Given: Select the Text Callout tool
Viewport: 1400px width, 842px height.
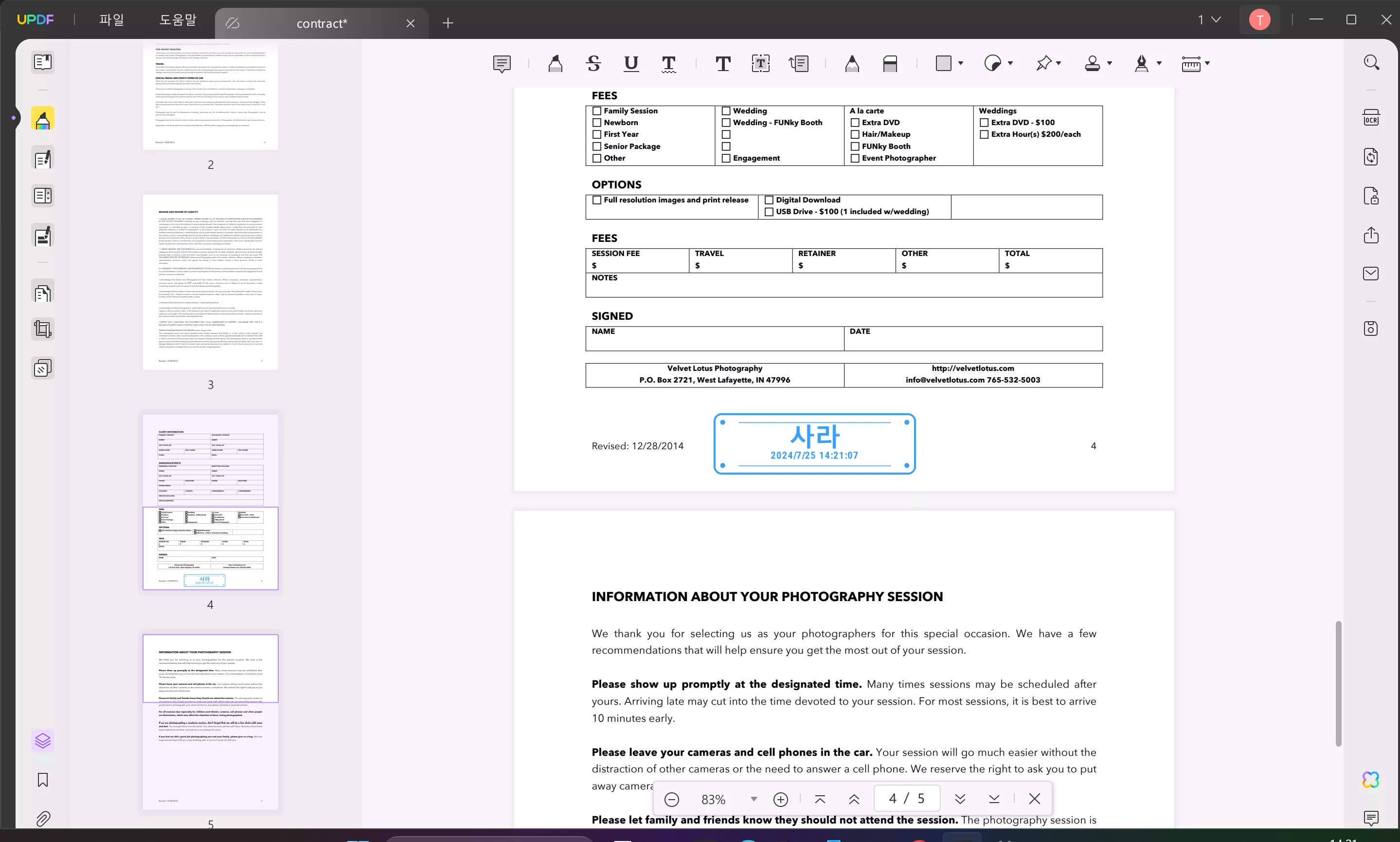Looking at the screenshot, I should 799,64.
